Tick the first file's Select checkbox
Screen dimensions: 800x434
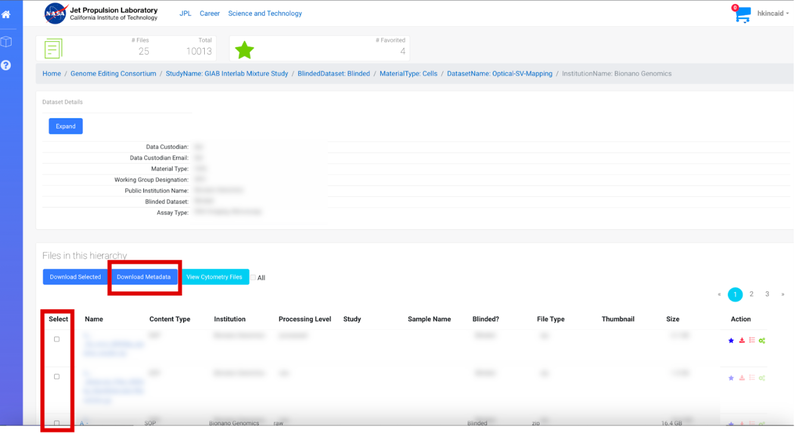click(x=57, y=339)
